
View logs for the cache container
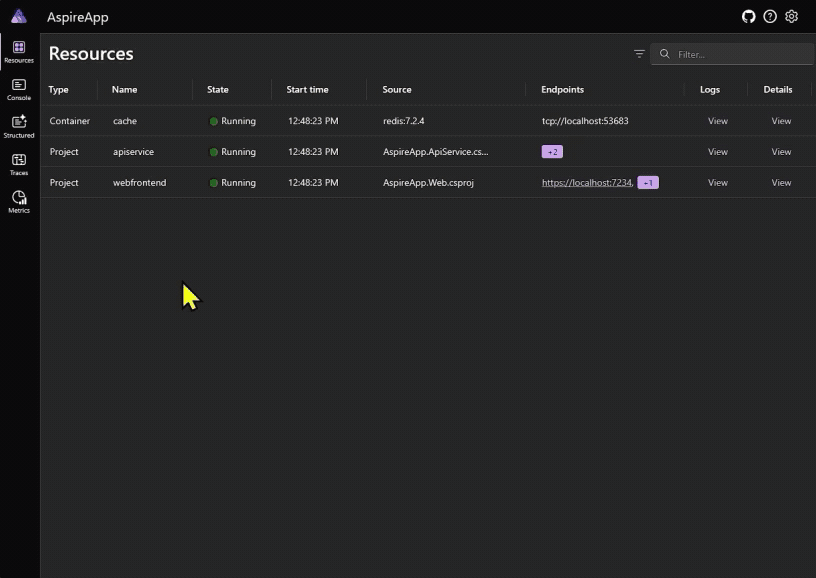(717, 121)
